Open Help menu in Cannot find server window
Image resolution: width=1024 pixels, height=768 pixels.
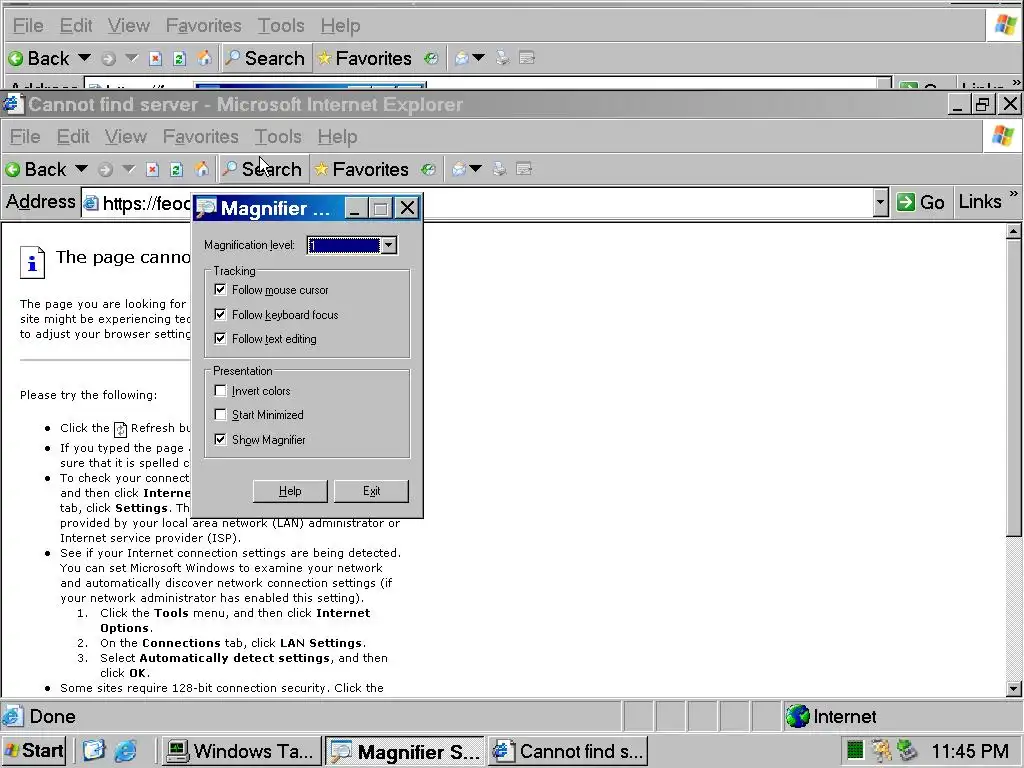338,137
